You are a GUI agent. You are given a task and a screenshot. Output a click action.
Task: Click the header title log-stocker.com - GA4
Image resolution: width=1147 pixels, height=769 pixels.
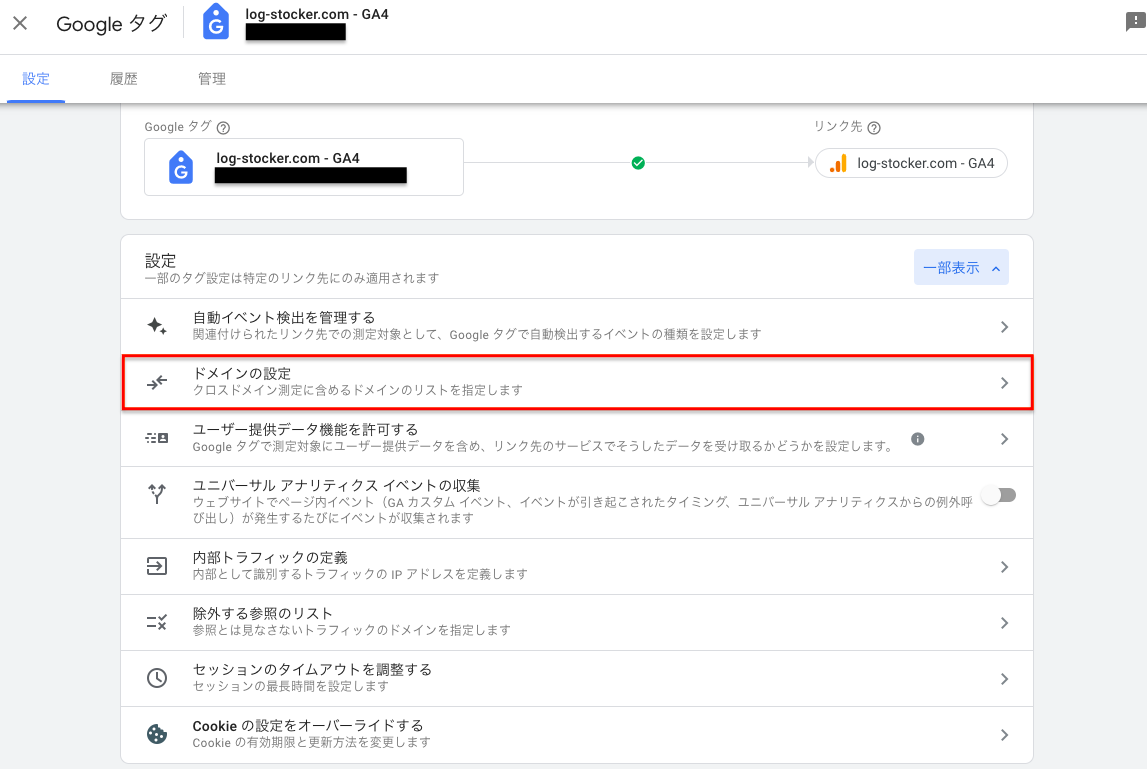pyautogui.click(x=317, y=15)
